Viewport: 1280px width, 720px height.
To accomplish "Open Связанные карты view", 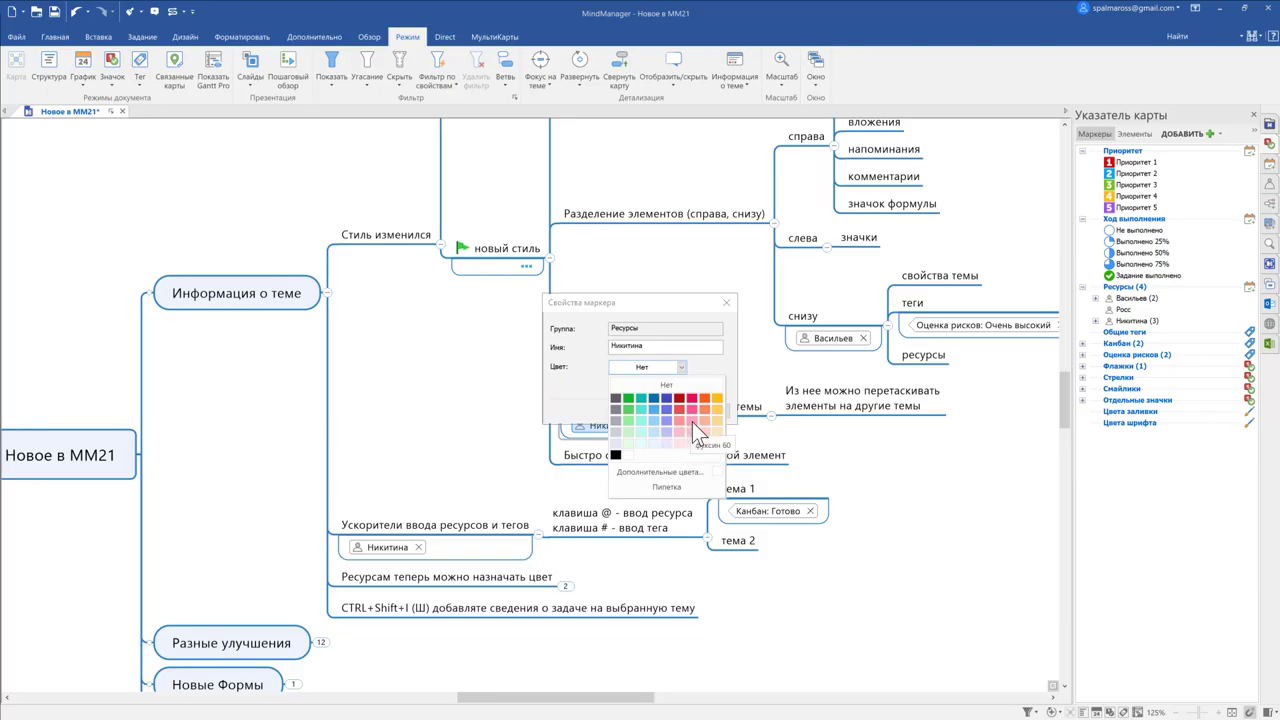I will (x=174, y=70).
